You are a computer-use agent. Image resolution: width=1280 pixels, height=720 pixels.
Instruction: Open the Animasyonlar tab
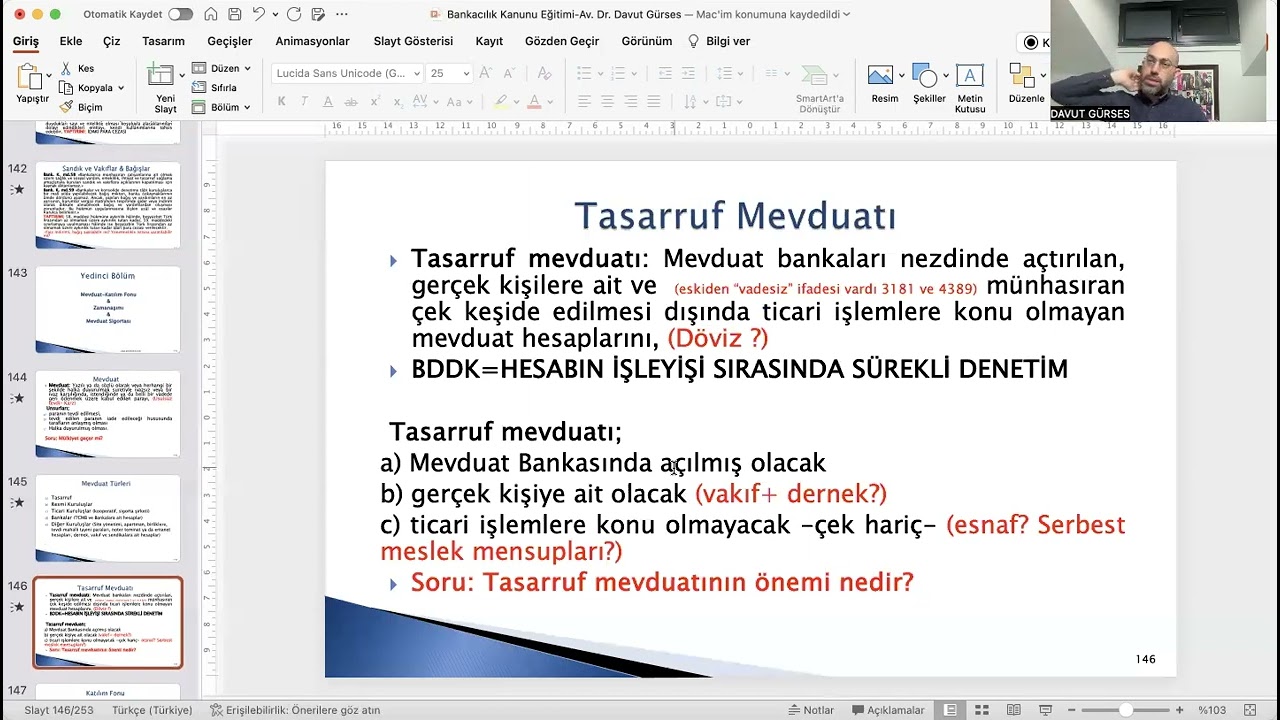[312, 41]
